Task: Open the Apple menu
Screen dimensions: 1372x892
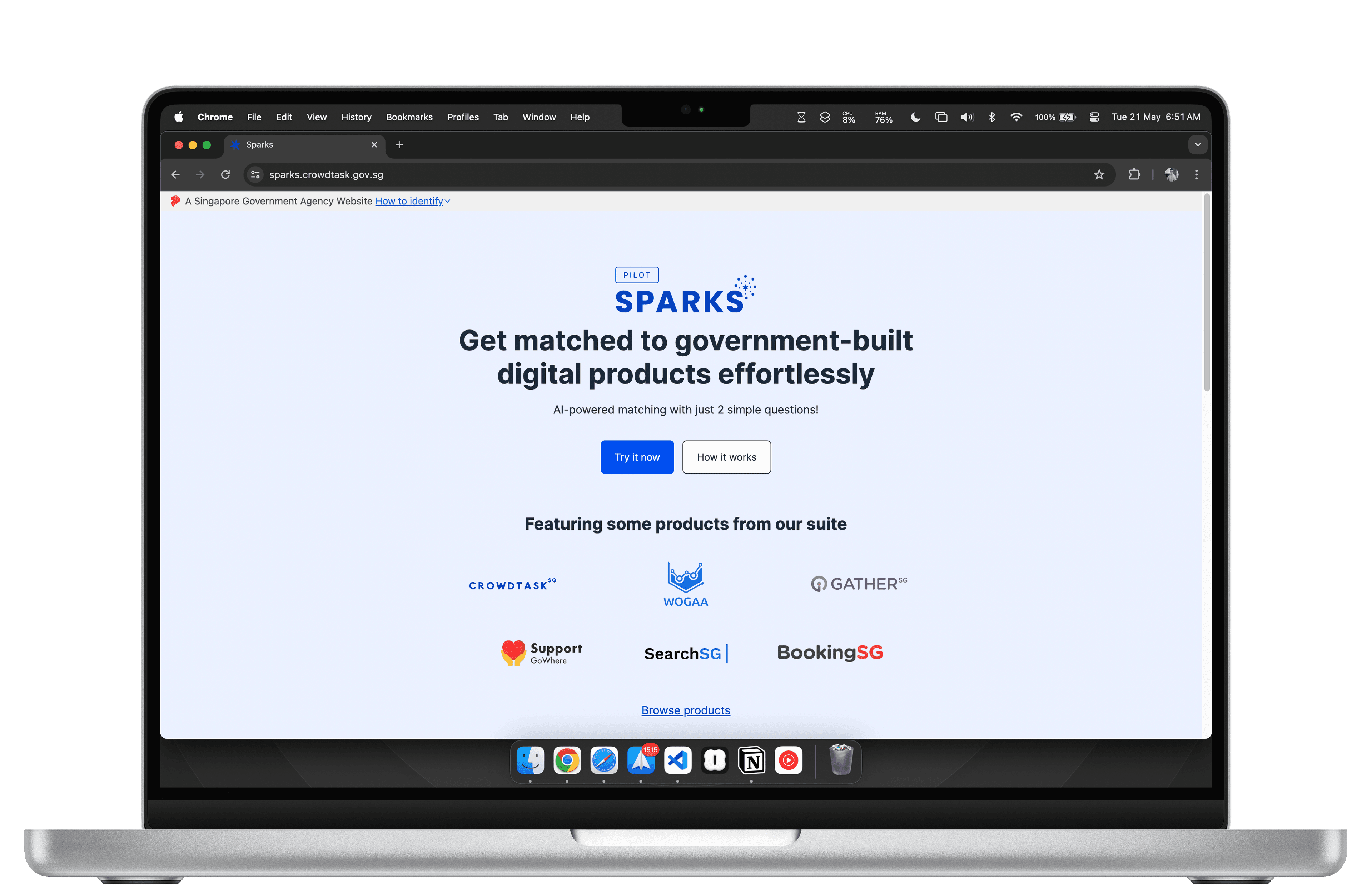Action: click(x=179, y=117)
